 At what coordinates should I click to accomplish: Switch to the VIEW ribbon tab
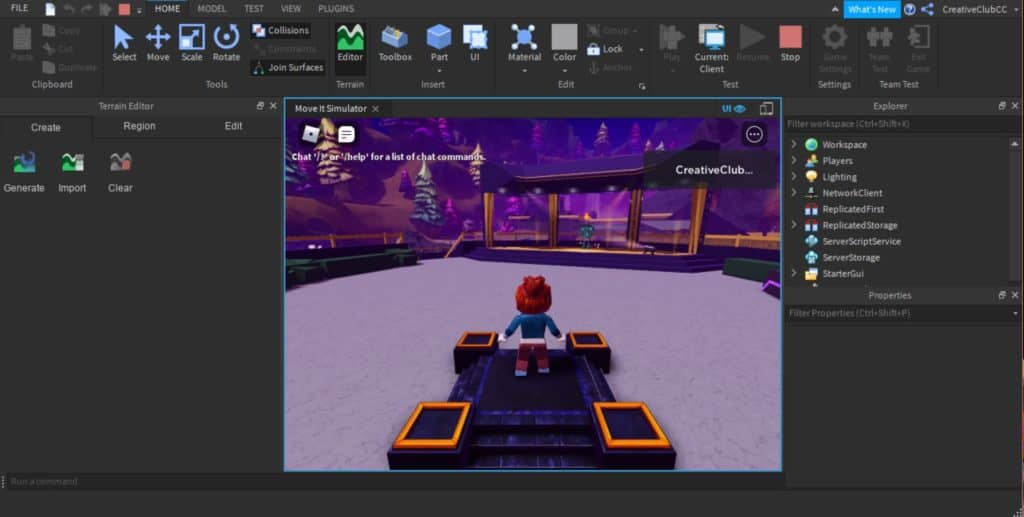[291, 9]
